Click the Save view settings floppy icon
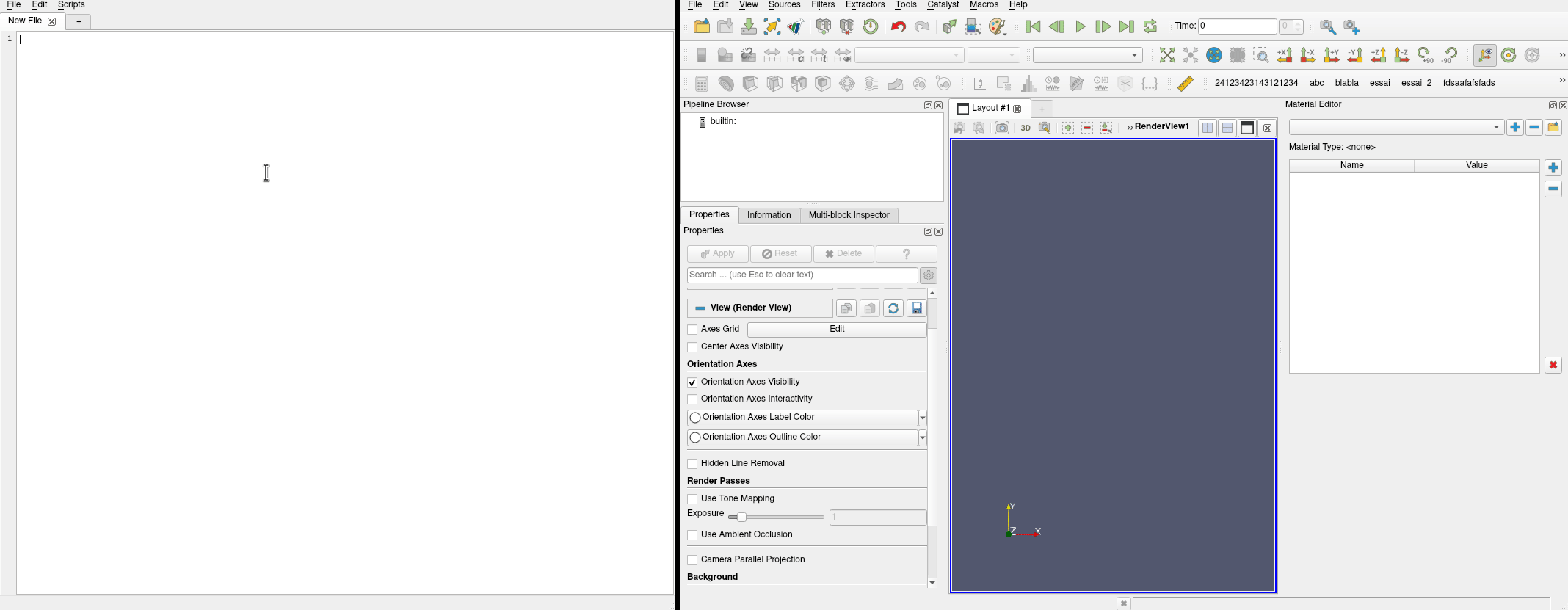 tap(917, 309)
